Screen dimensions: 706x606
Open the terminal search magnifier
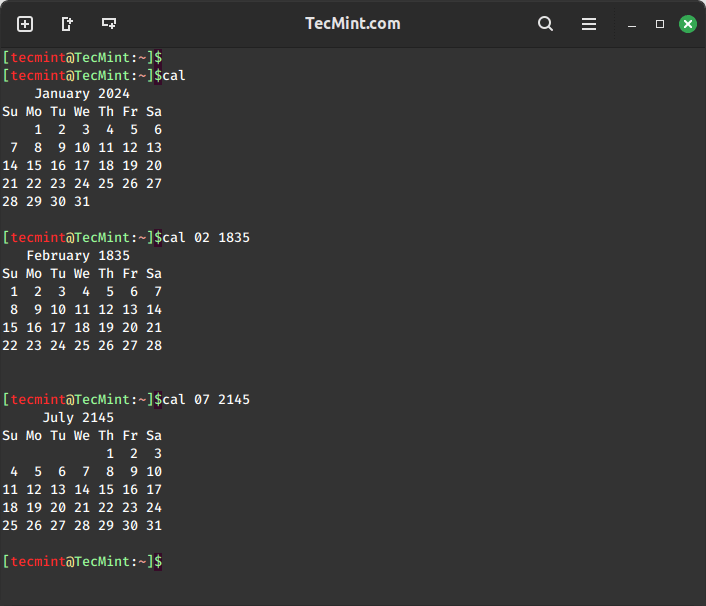coord(545,24)
